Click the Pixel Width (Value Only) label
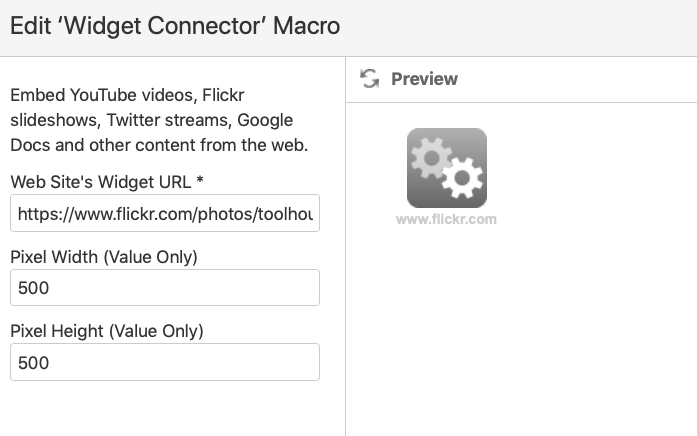697x436 pixels. (x=104, y=257)
